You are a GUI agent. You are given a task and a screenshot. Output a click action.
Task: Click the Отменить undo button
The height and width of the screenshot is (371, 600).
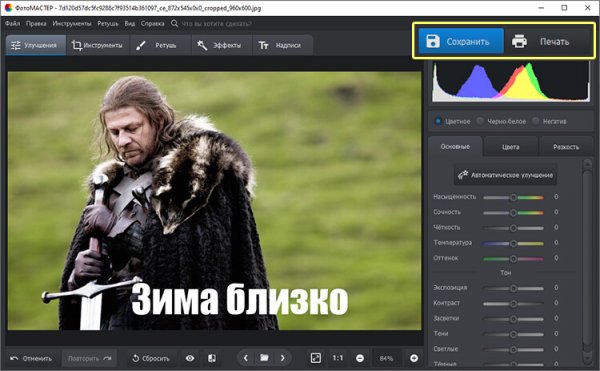pyautogui.click(x=32, y=358)
